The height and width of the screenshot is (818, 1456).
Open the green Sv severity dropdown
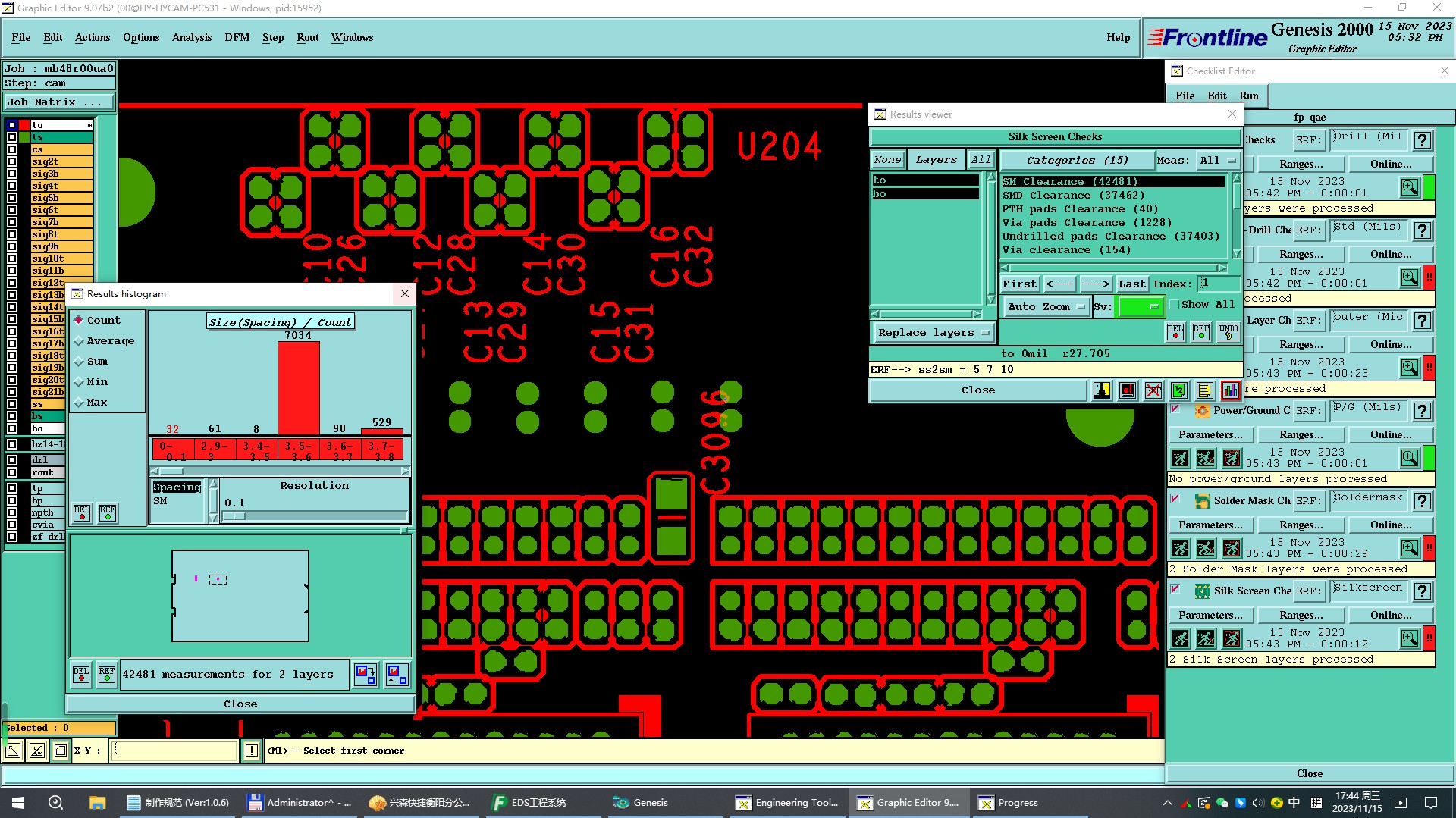1141,307
